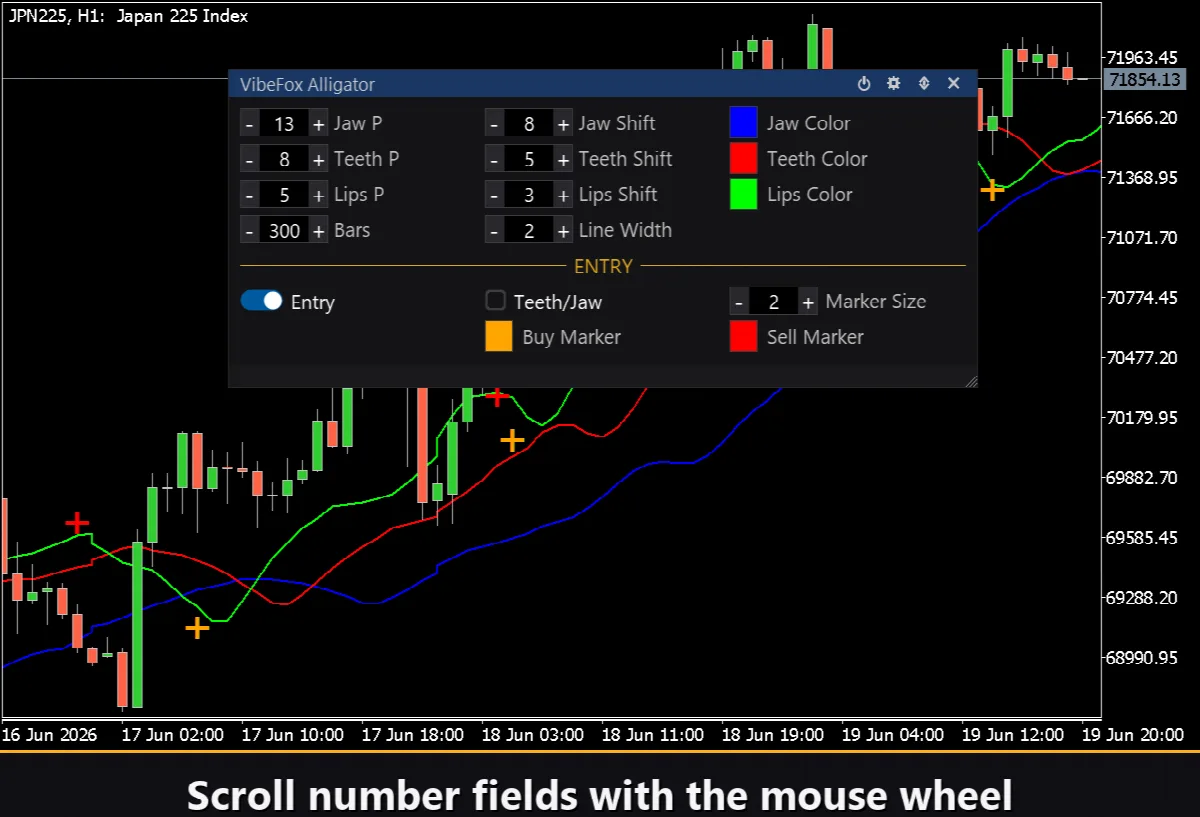Decrease Lips P value
This screenshot has height=817, width=1200.
(x=249, y=195)
